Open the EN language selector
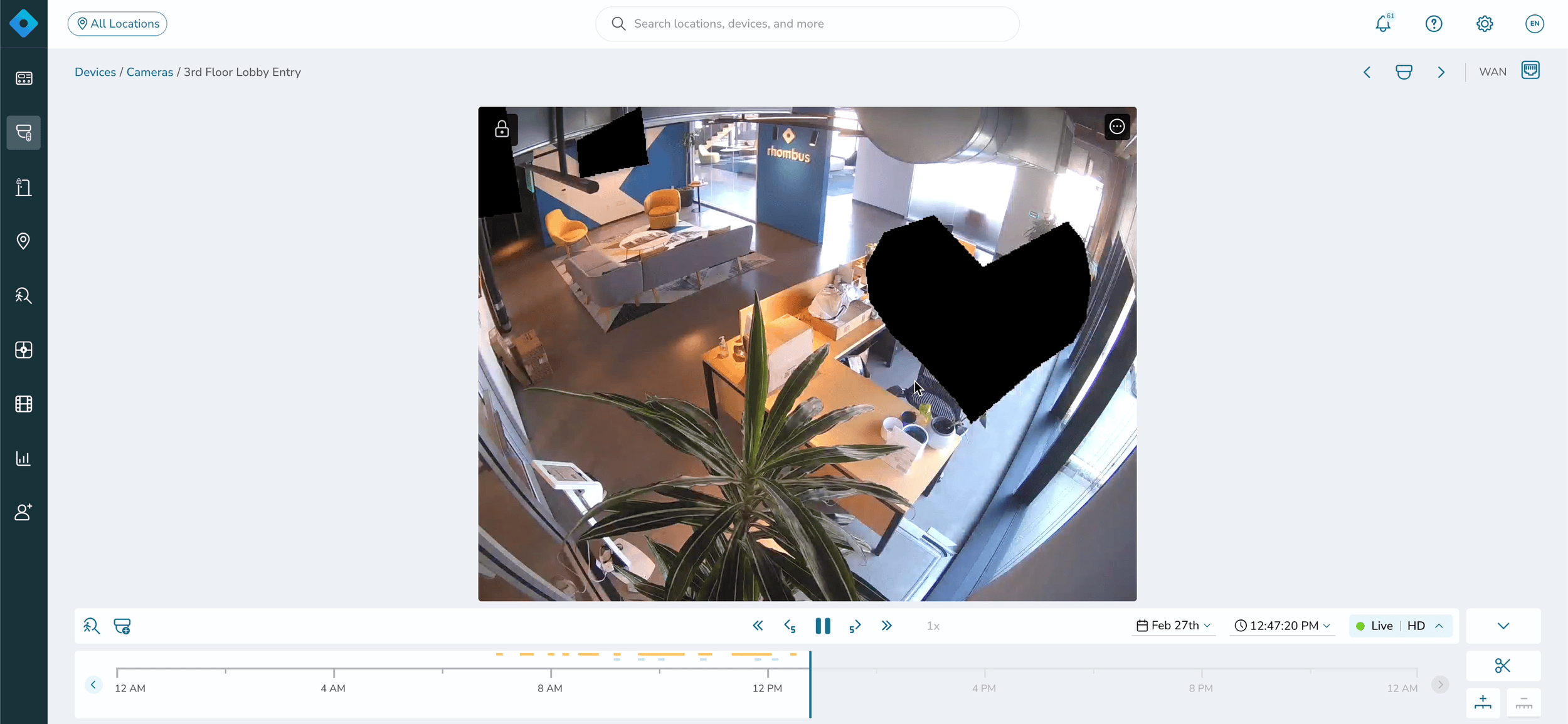Viewport: 1568px width, 724px height. (x=1535, y=24)
